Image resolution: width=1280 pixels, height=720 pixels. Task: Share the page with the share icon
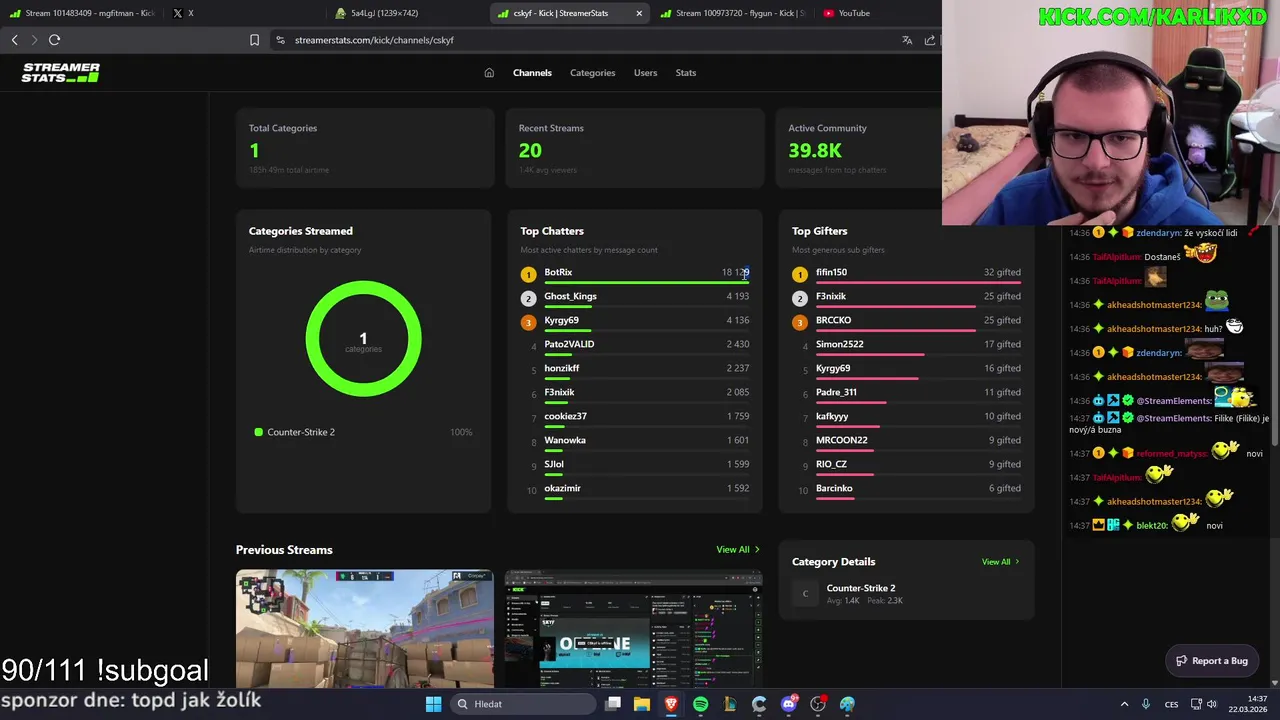point(930,40)
